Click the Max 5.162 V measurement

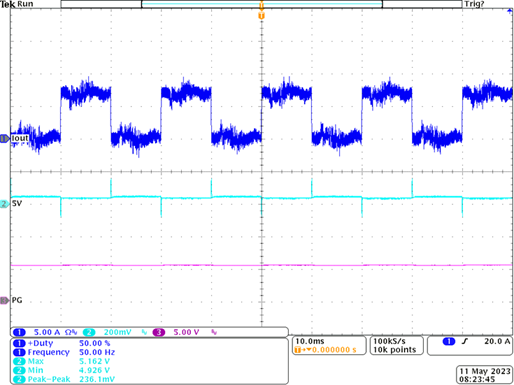coord(61,361)
